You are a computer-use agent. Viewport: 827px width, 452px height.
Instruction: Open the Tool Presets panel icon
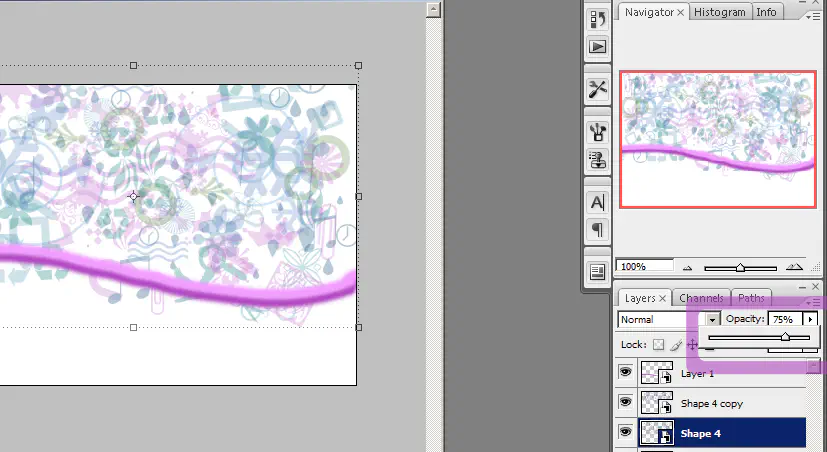[598, 89]
